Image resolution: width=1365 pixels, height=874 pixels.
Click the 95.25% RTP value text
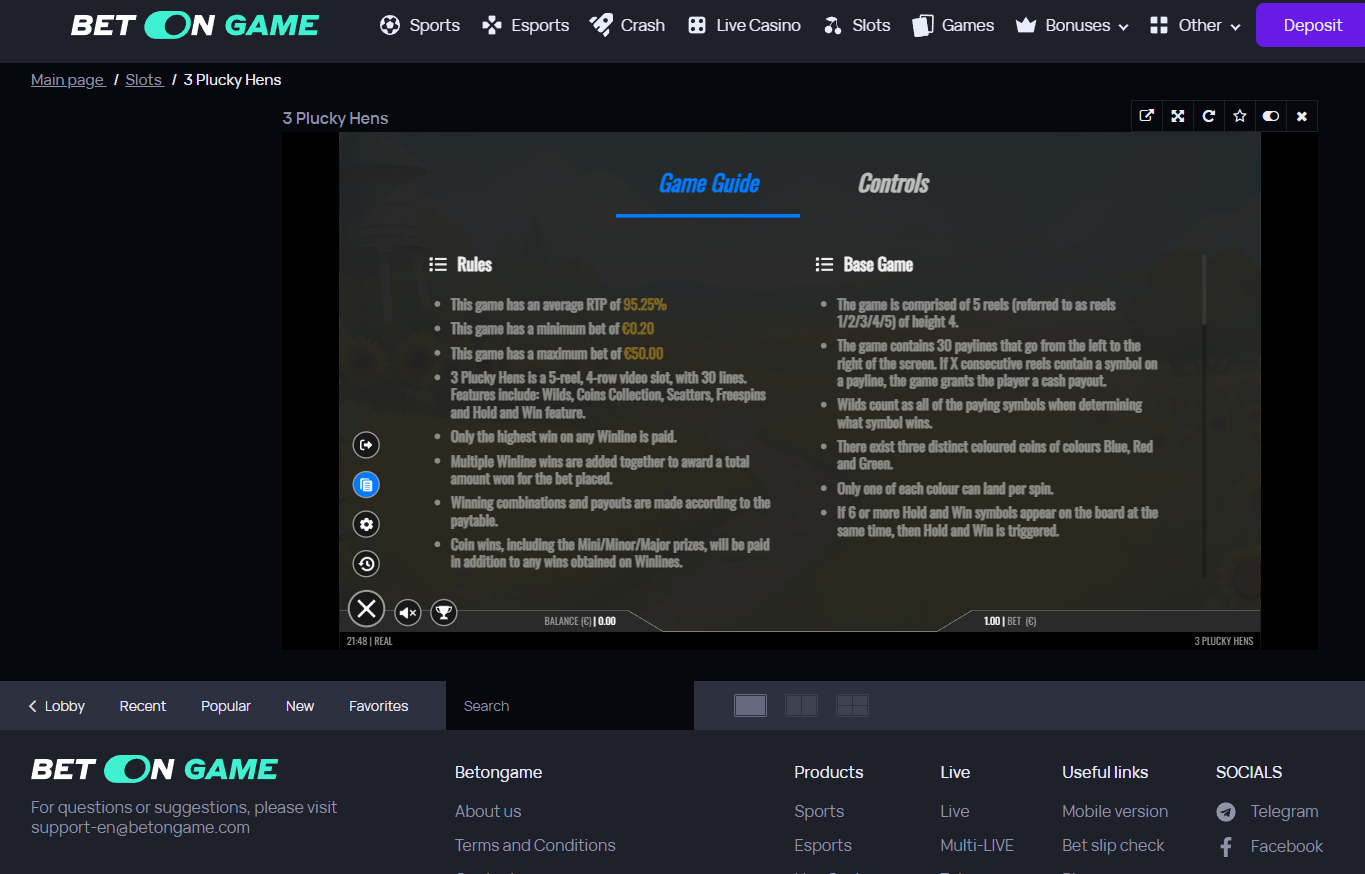[x=645, y=304]
